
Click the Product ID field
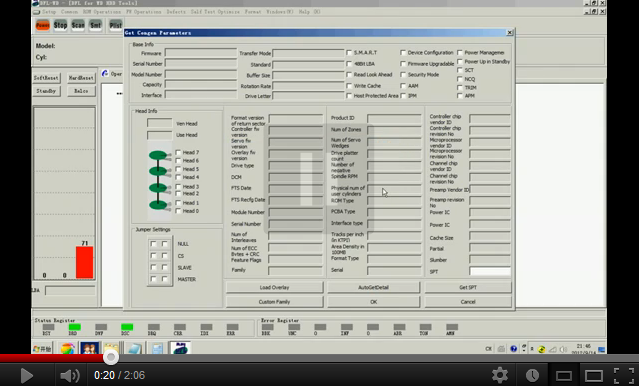(x=394, y=118)
